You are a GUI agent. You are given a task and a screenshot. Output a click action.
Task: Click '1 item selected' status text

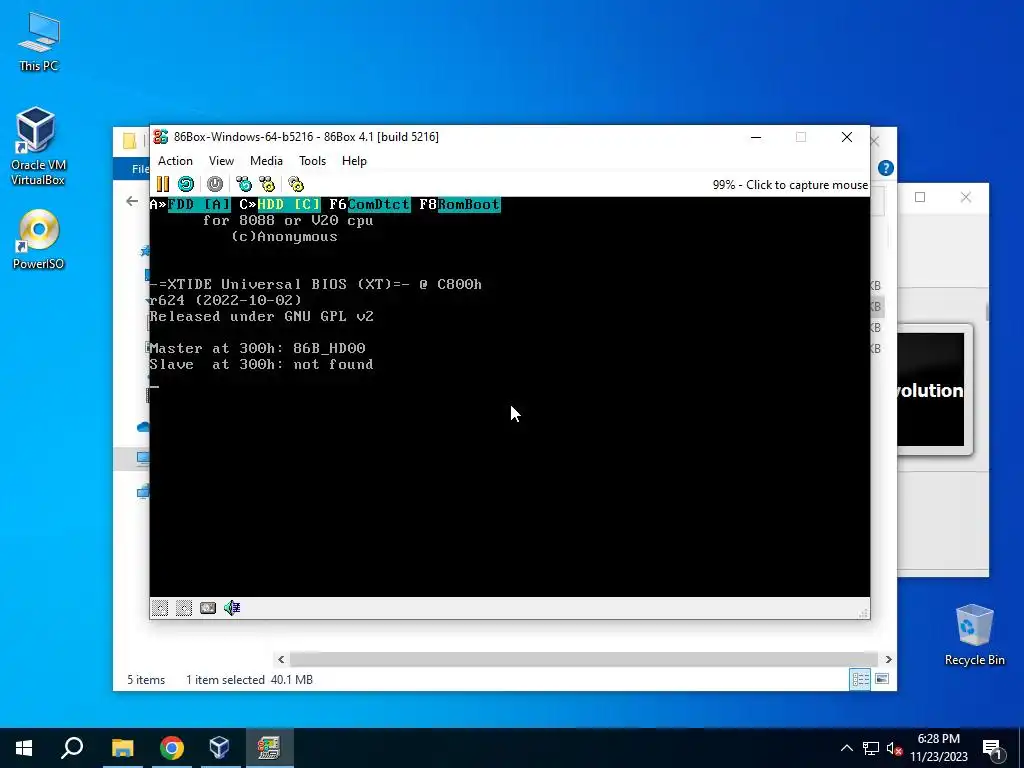click(x=225, y=680)
